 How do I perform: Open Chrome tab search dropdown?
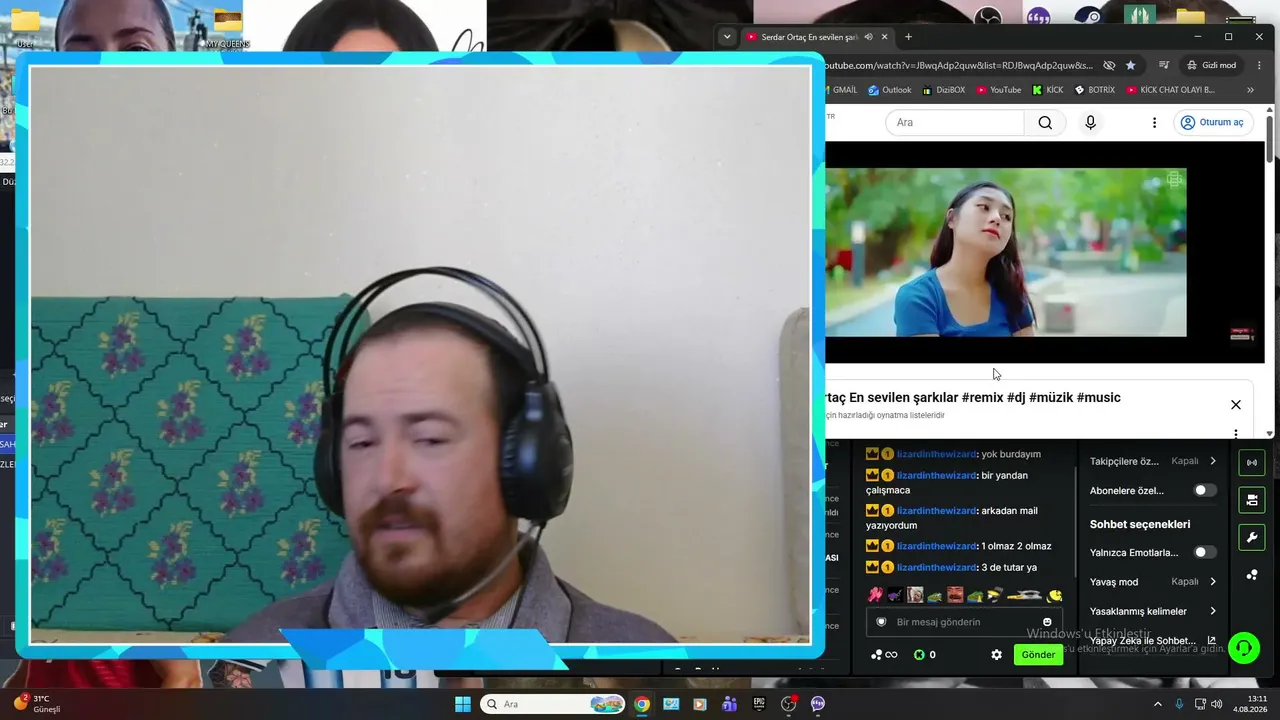(x=727, y=37)
